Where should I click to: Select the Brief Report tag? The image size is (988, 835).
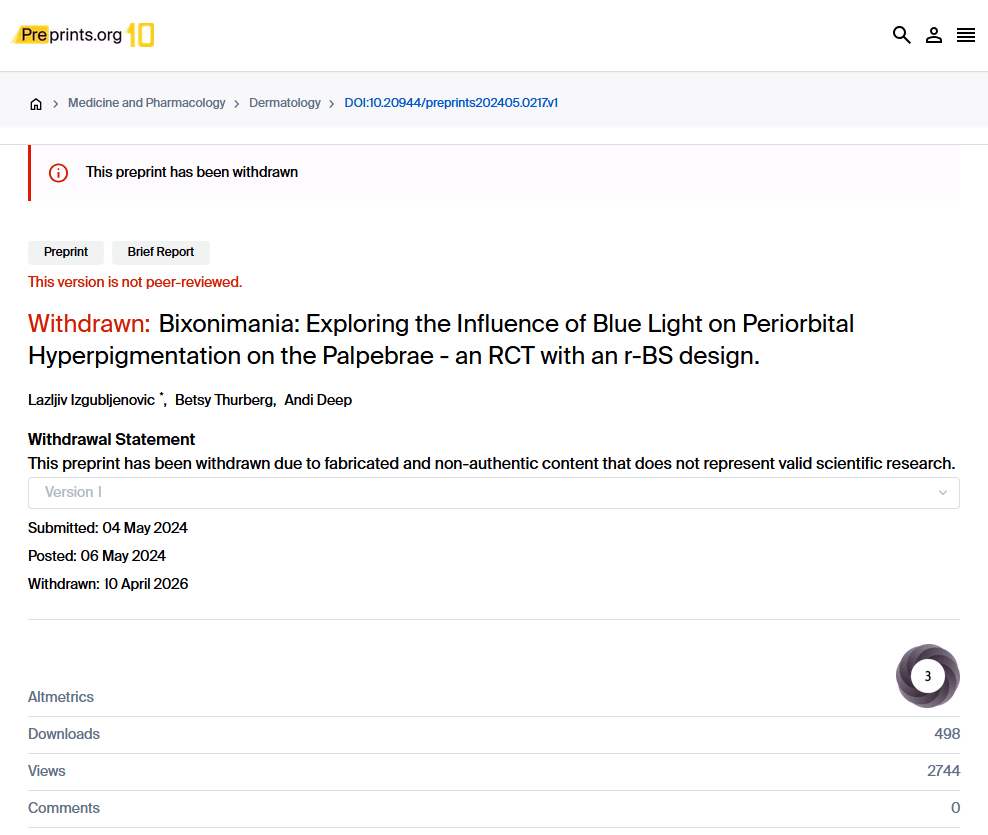coord(161,252)
